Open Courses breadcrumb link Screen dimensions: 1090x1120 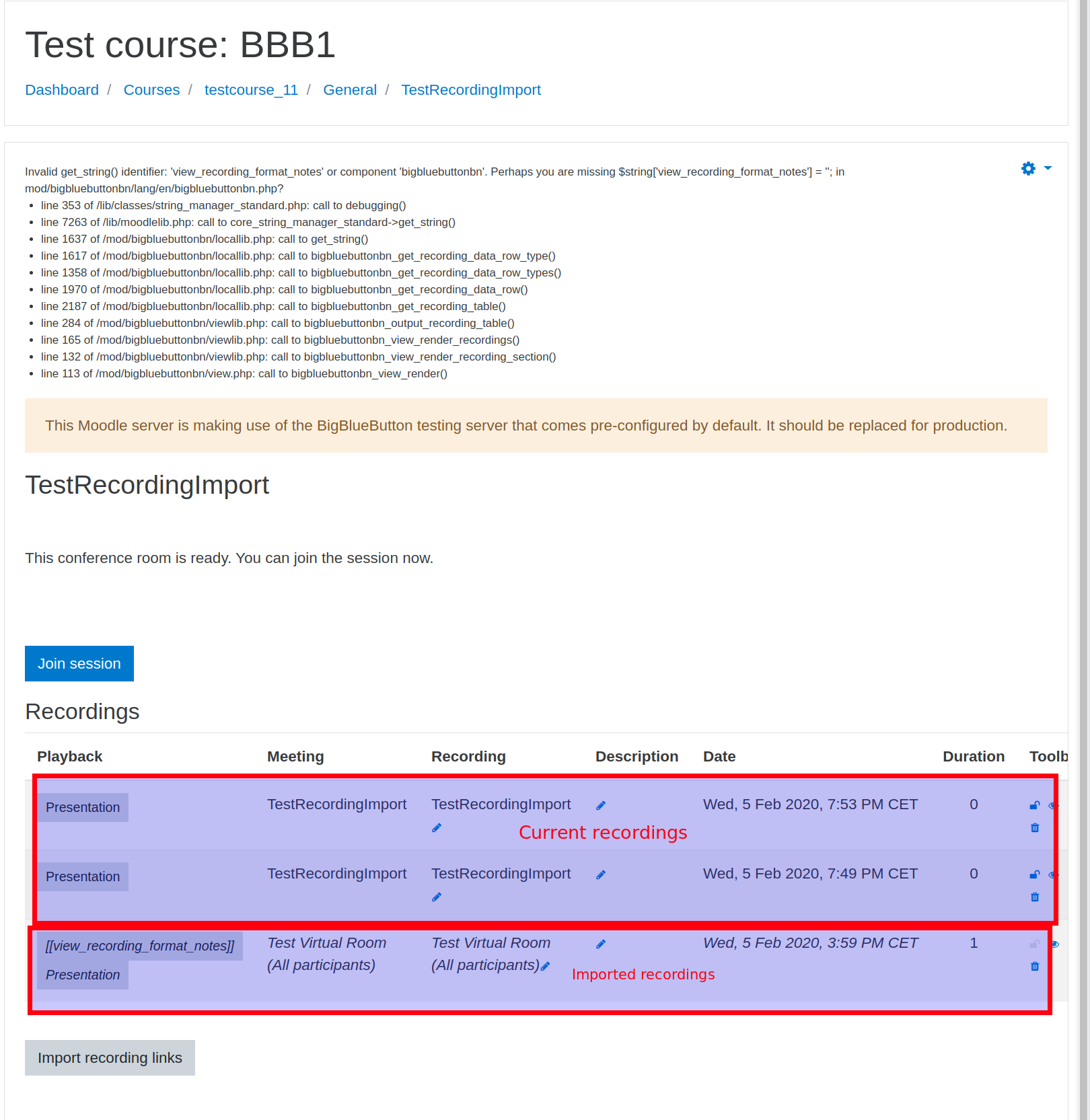coord(151,89)
